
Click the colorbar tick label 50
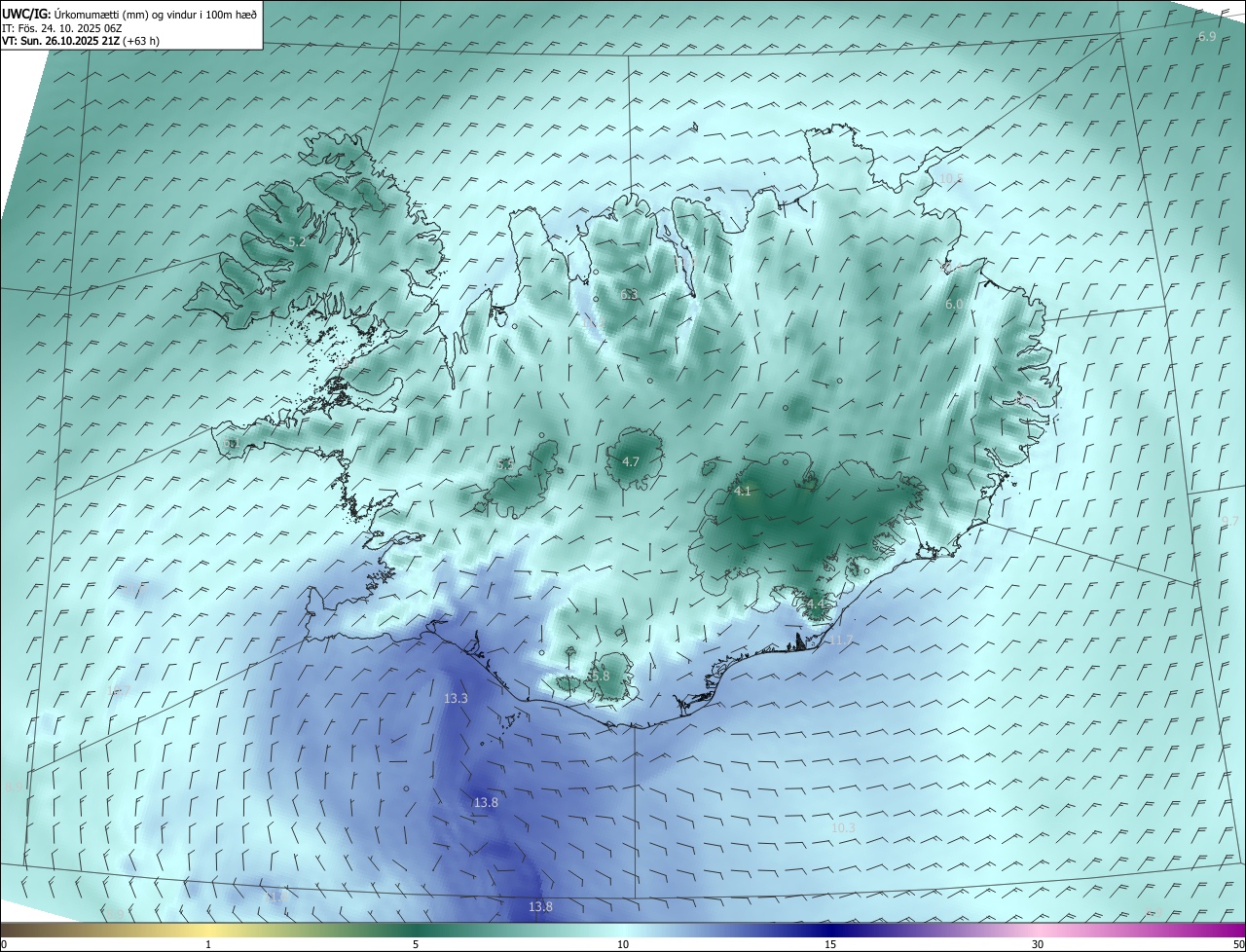click(1238, 944)
